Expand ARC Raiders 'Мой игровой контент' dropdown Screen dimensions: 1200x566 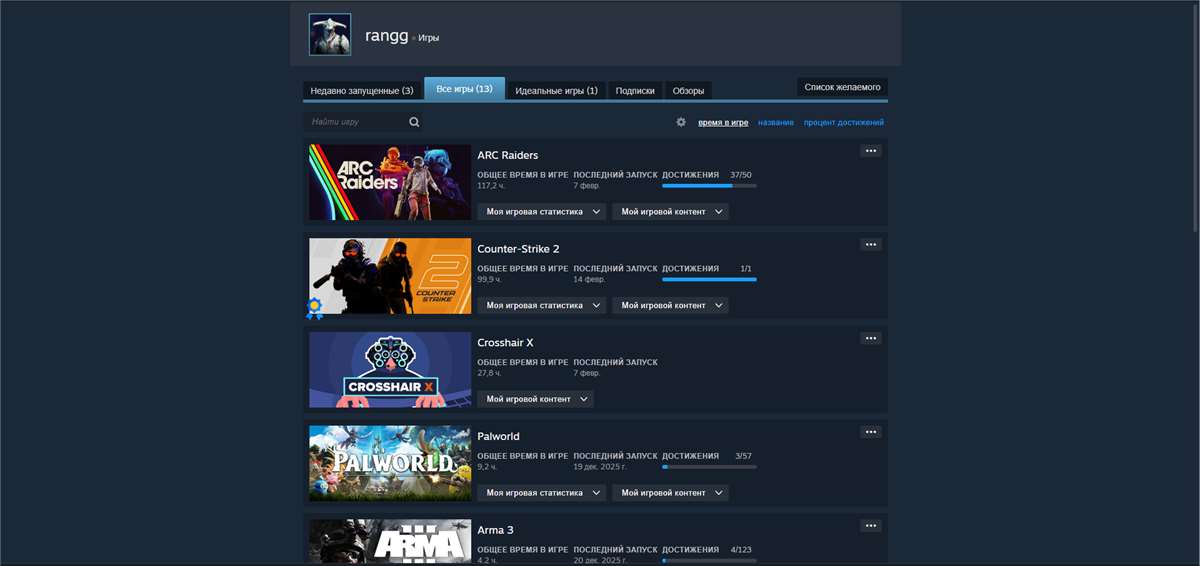[670, 212]
